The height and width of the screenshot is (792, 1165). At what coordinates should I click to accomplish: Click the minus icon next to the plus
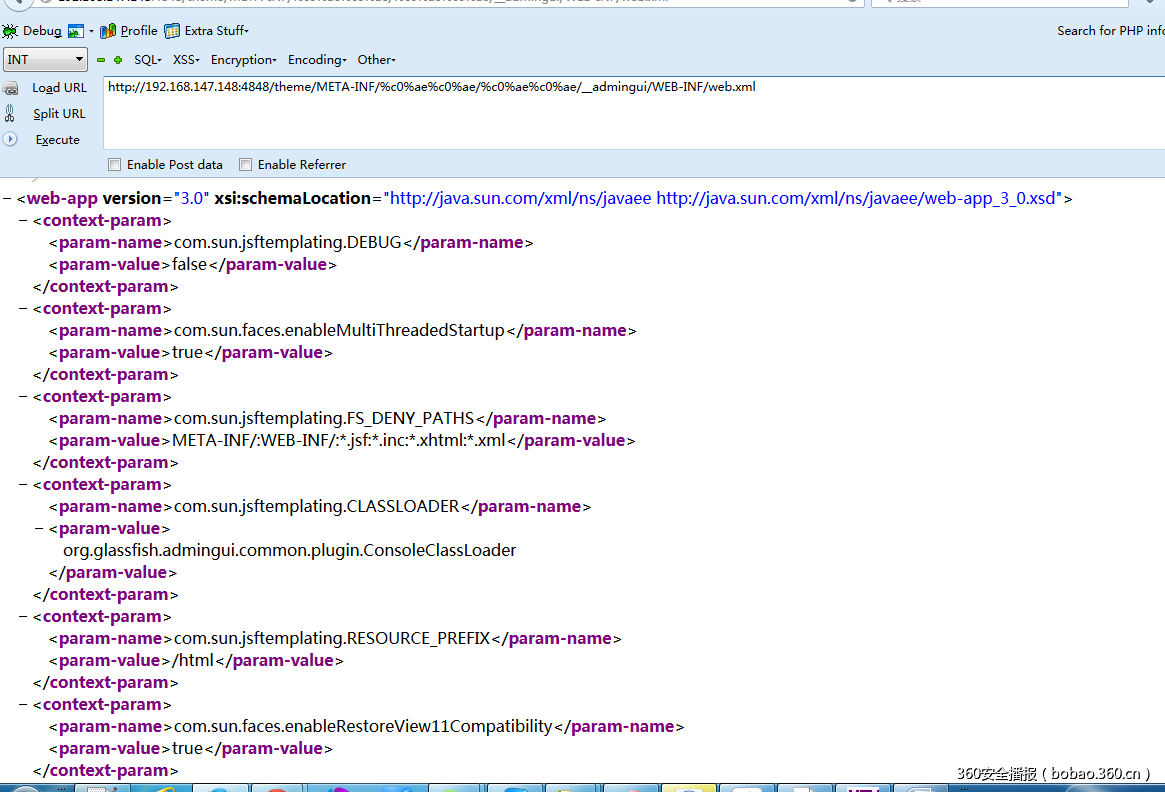[101, 59]
